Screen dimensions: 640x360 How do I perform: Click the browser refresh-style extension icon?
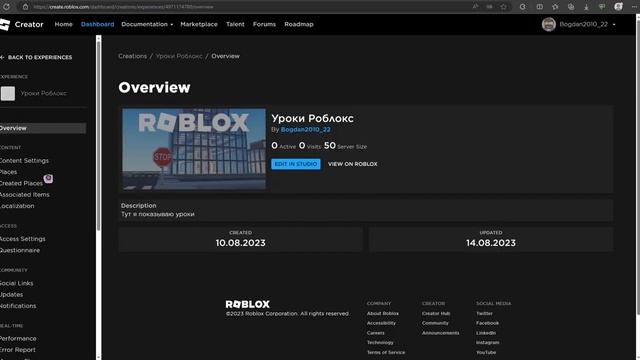[x=523, y=7]
